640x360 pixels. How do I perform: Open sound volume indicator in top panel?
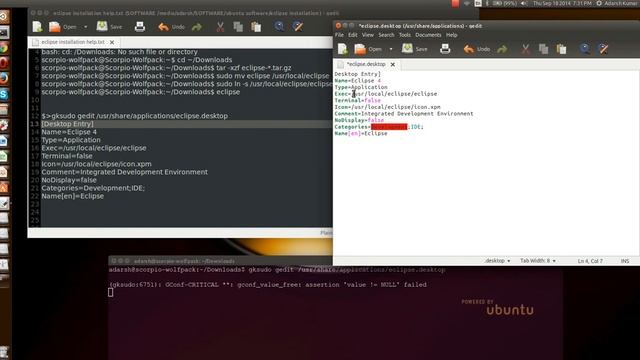tap(524, 3)
